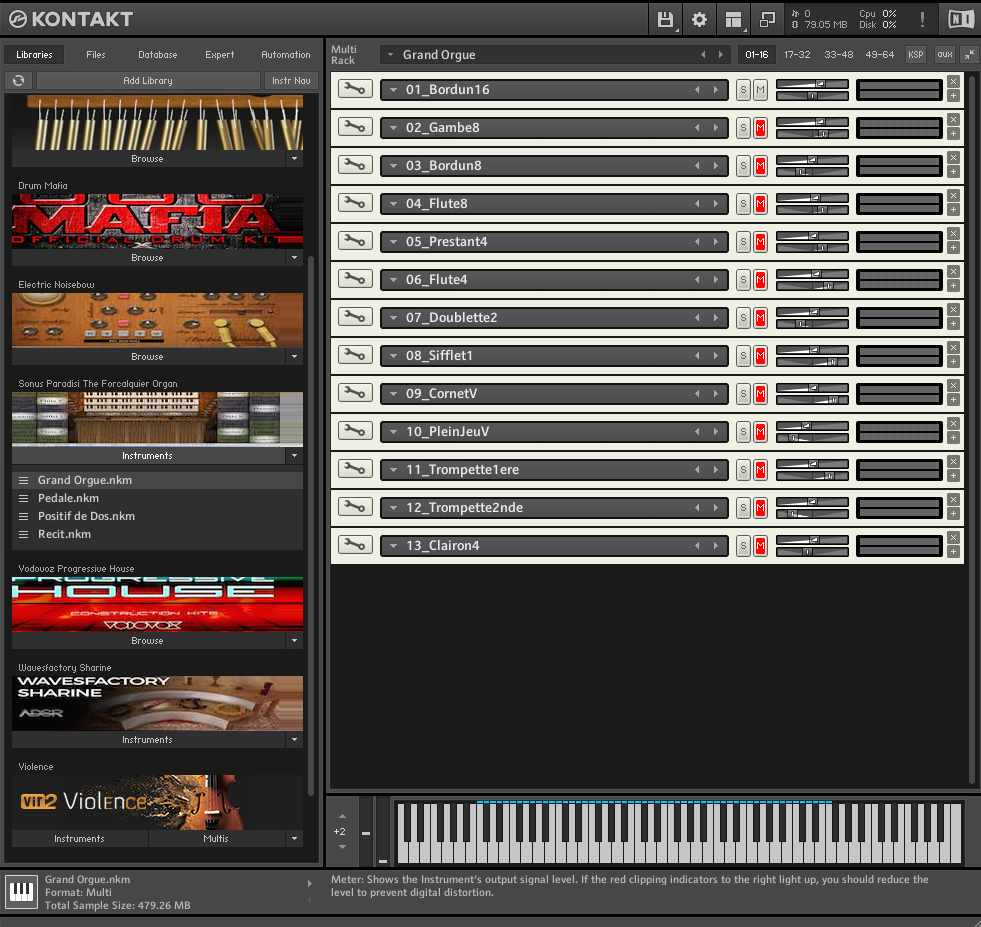Image resolution: width=981 pixels, height=927 pixels.
Task: Solo the 09_CornetV instrument
Action: coord(743,393)
